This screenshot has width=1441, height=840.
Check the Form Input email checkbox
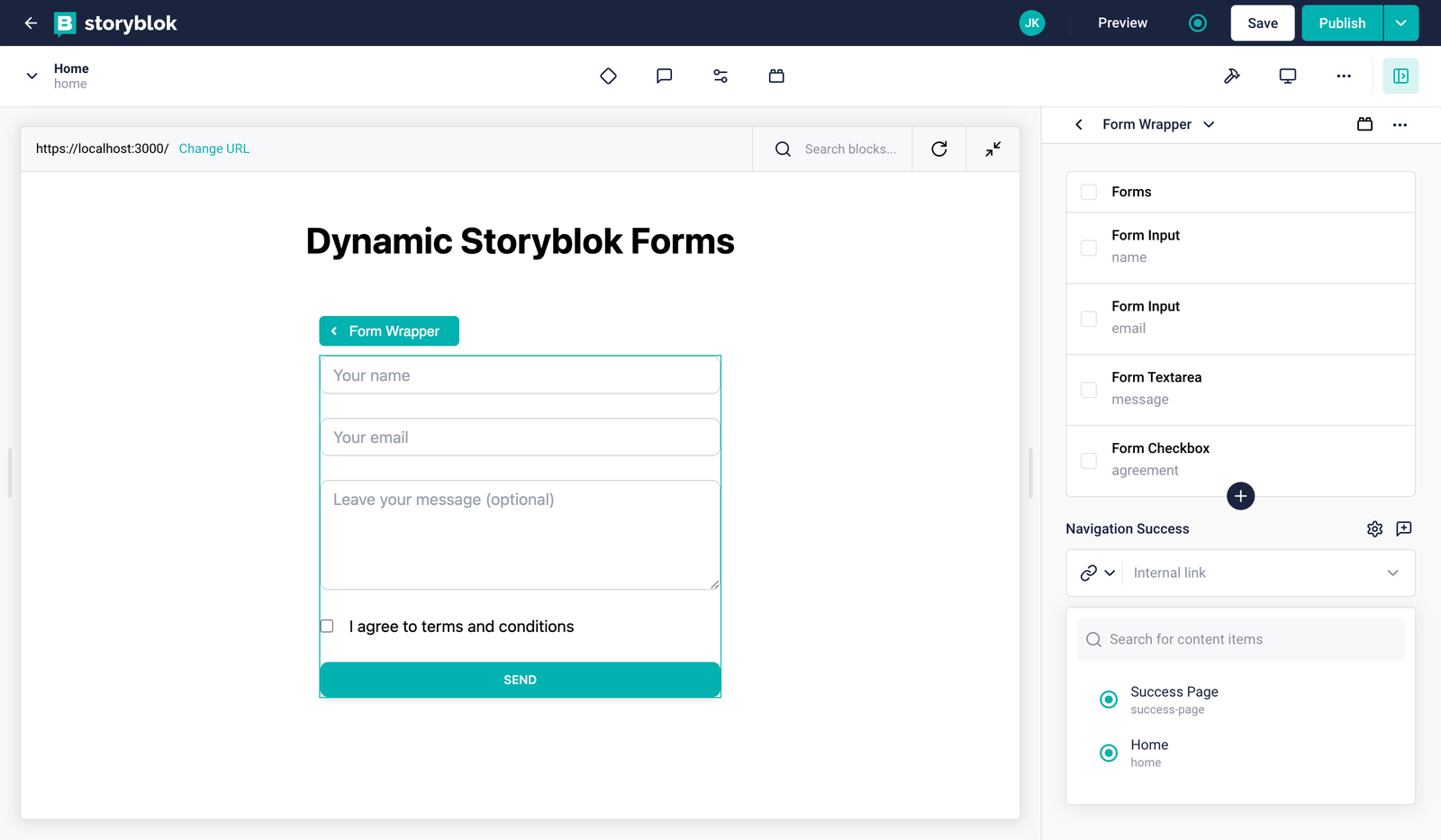(x=1089, y=319)
